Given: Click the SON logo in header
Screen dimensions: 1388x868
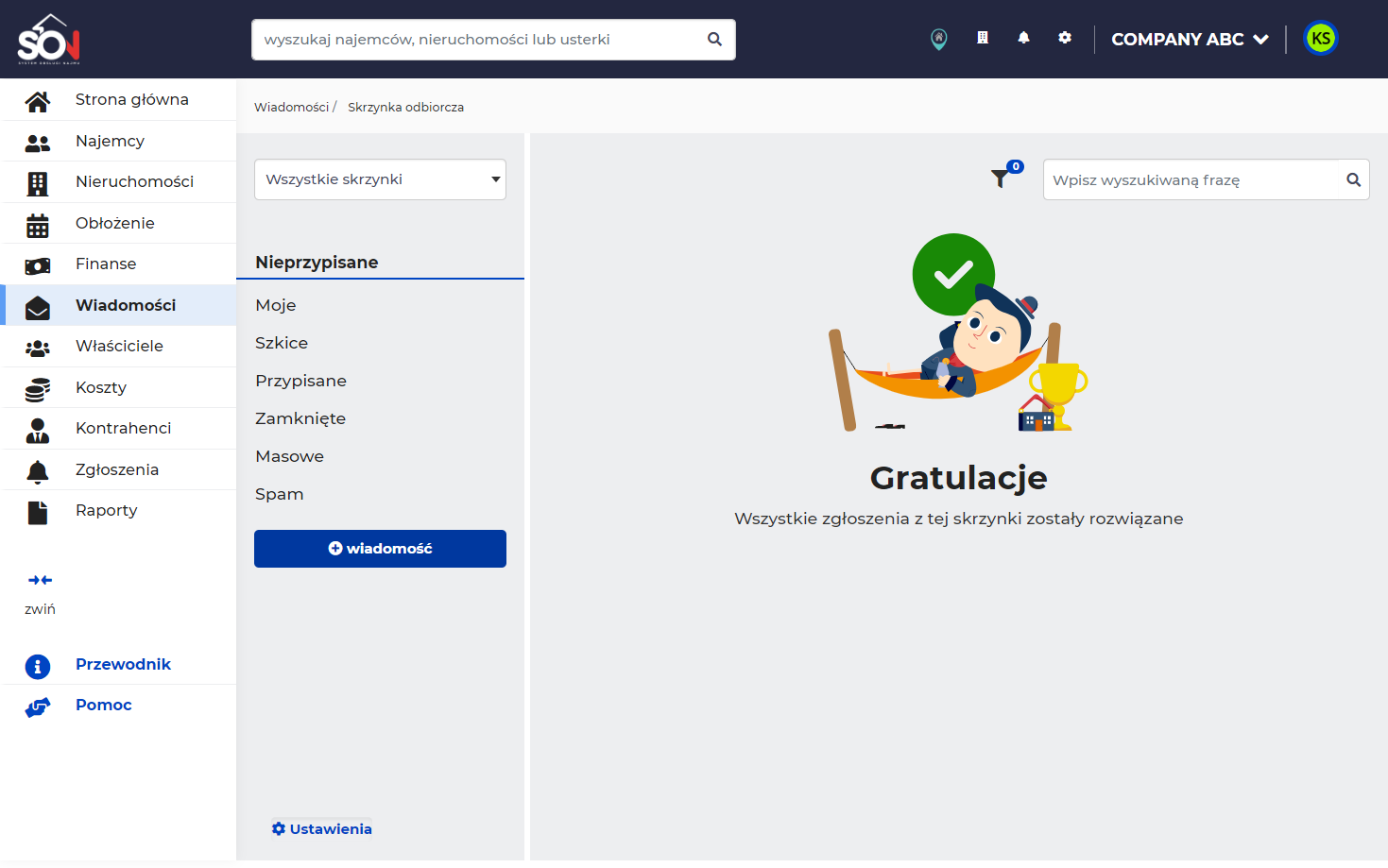Looking at the screenshot, I should [49, 39].
